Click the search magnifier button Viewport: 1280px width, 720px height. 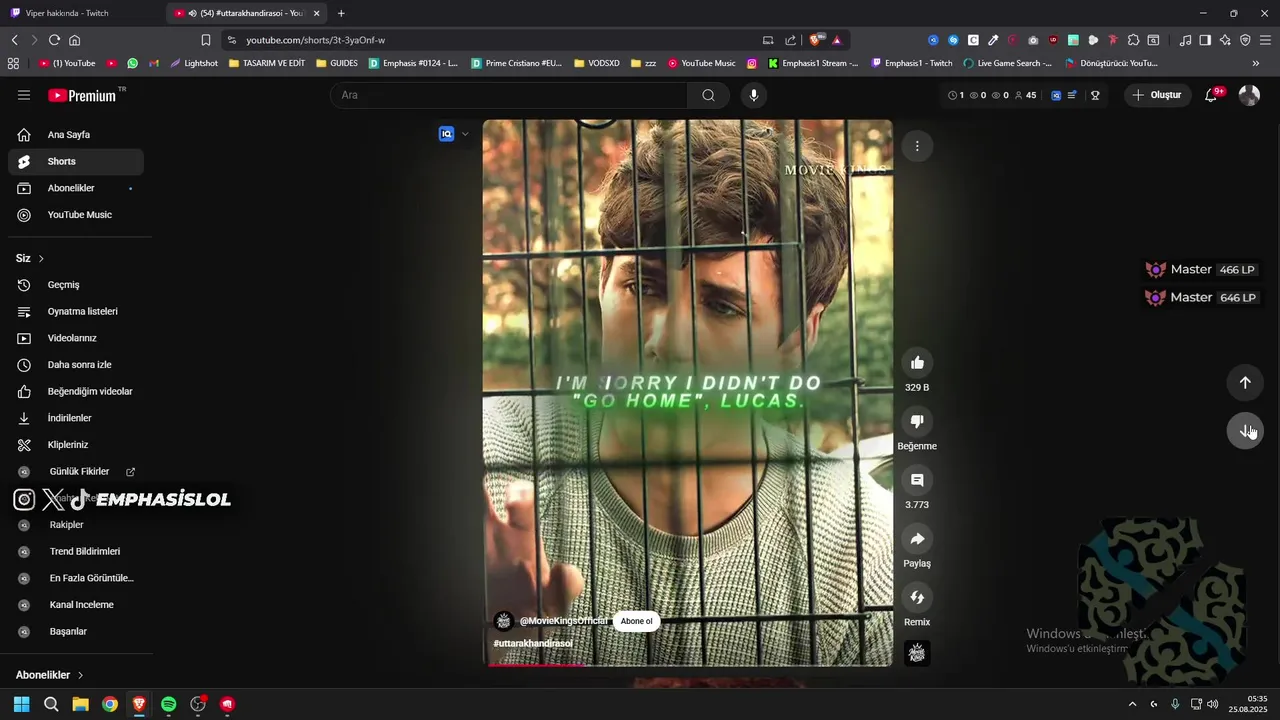pos(708,95)
